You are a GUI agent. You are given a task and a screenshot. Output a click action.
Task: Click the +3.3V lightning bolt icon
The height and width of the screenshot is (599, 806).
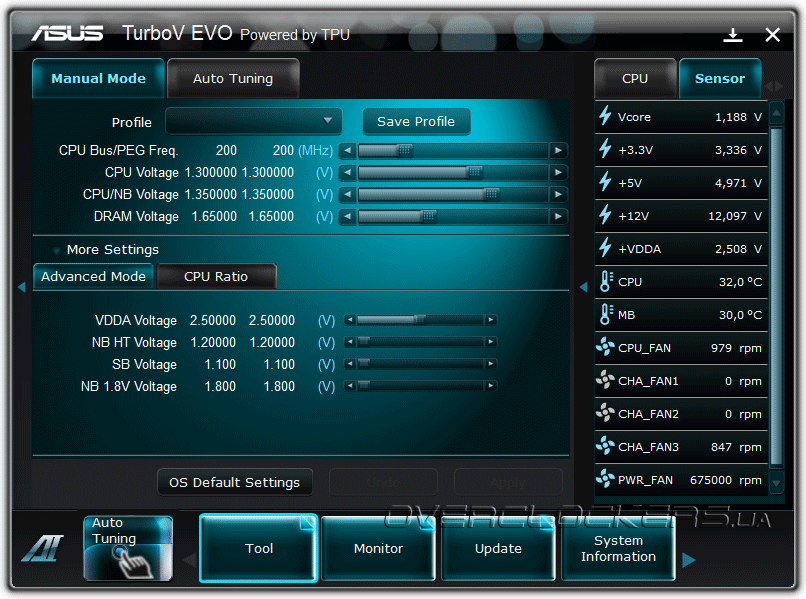coord(606,149)
